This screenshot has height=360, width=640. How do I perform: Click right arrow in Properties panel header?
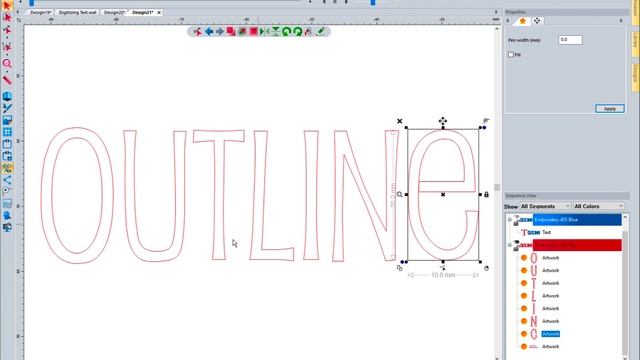point(621,20)
